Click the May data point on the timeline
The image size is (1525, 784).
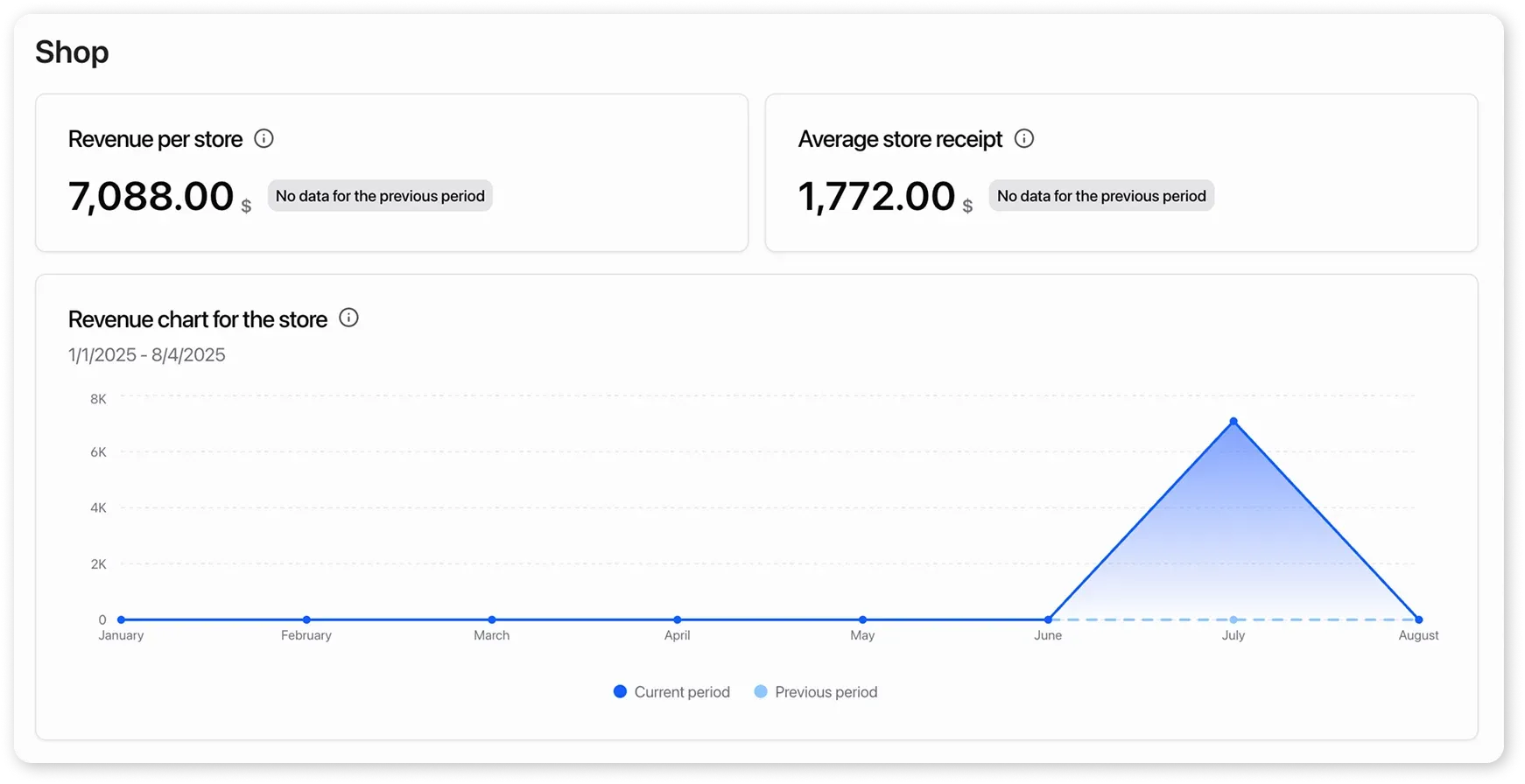[862, 618]
